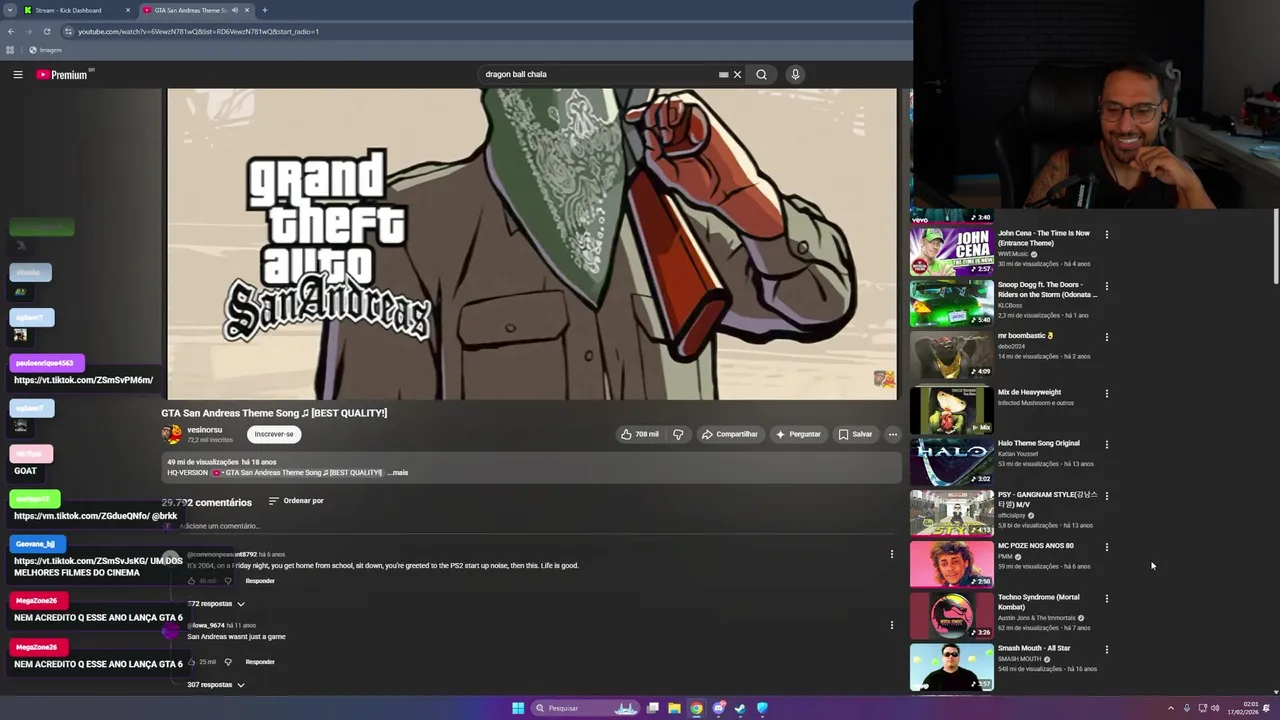Image resolution: width=1280 pixels, height=720 pixels.
Task: Open Mix de Heavyweight playlist
Action: pos(951,409)
